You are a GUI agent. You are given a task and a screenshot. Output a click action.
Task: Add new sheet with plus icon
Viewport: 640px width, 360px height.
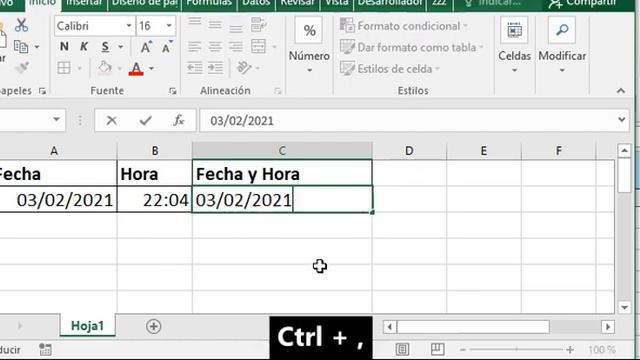(x=153, y=327)
